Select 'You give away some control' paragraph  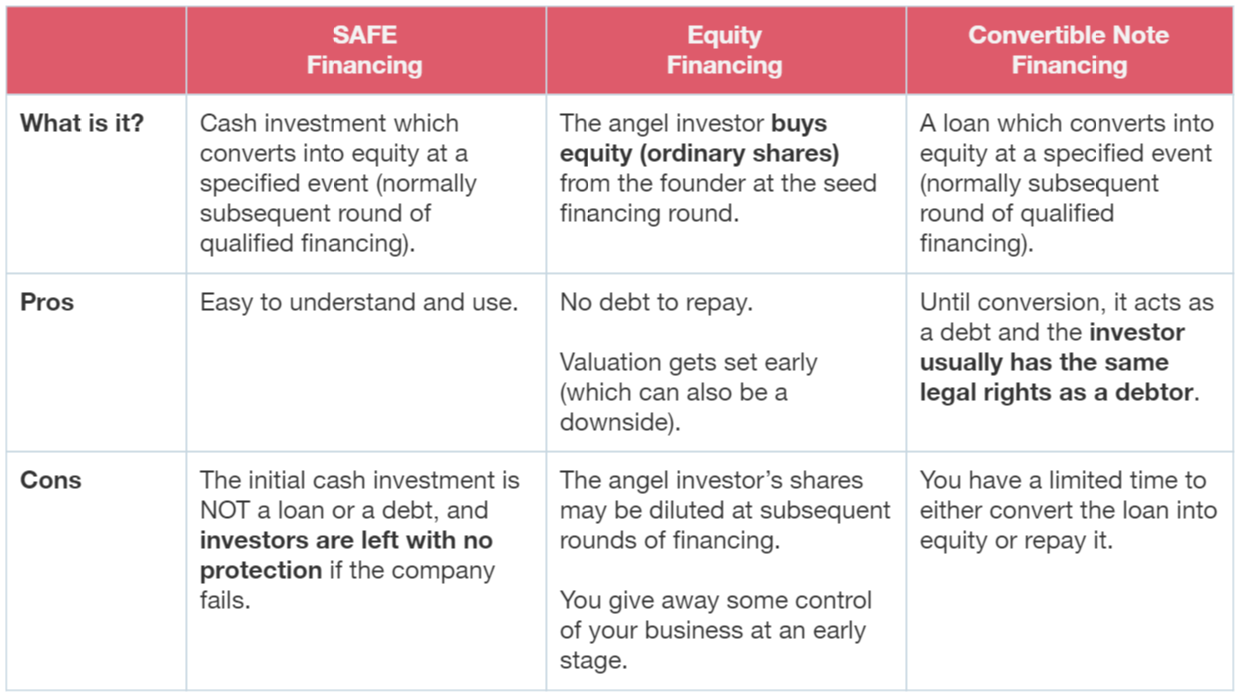click(x=716, y=631)
